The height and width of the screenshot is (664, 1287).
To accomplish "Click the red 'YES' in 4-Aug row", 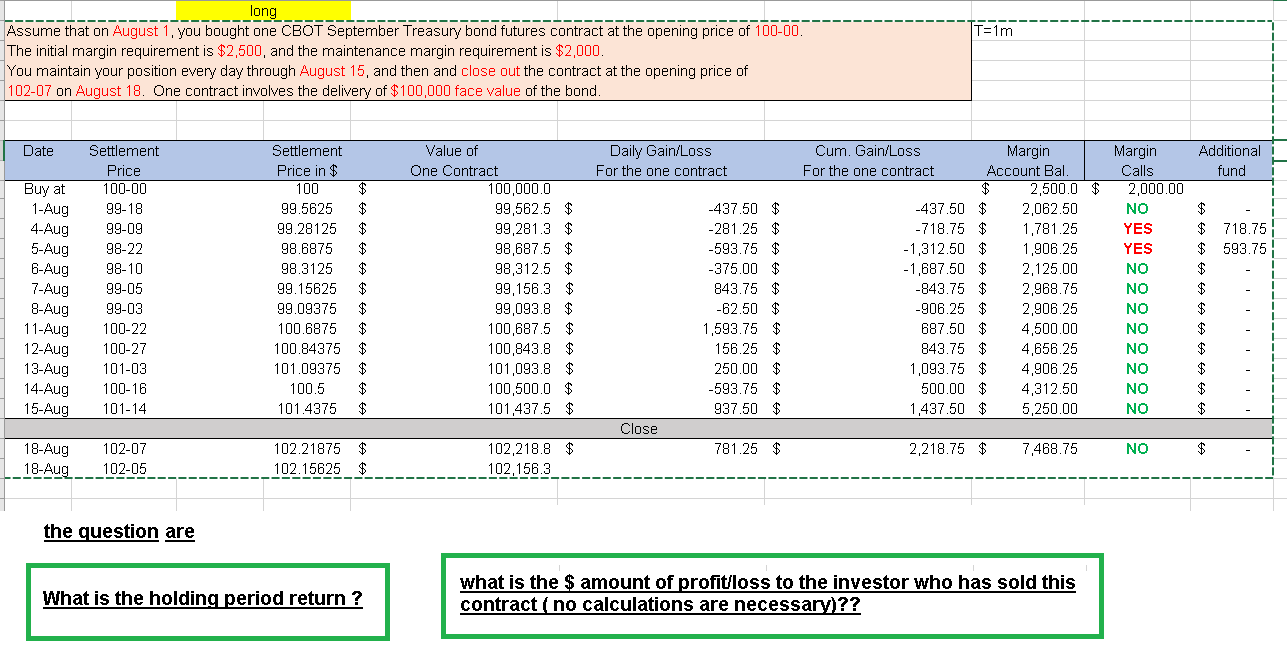I will [x=1137, y=229].
